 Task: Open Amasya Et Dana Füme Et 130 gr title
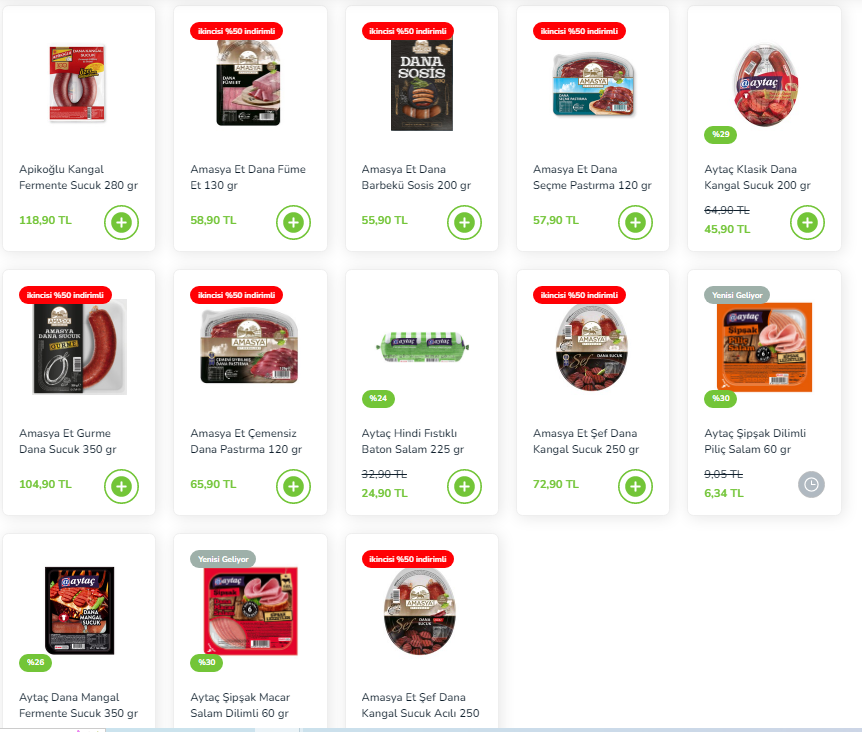click(x=248, y=177)
